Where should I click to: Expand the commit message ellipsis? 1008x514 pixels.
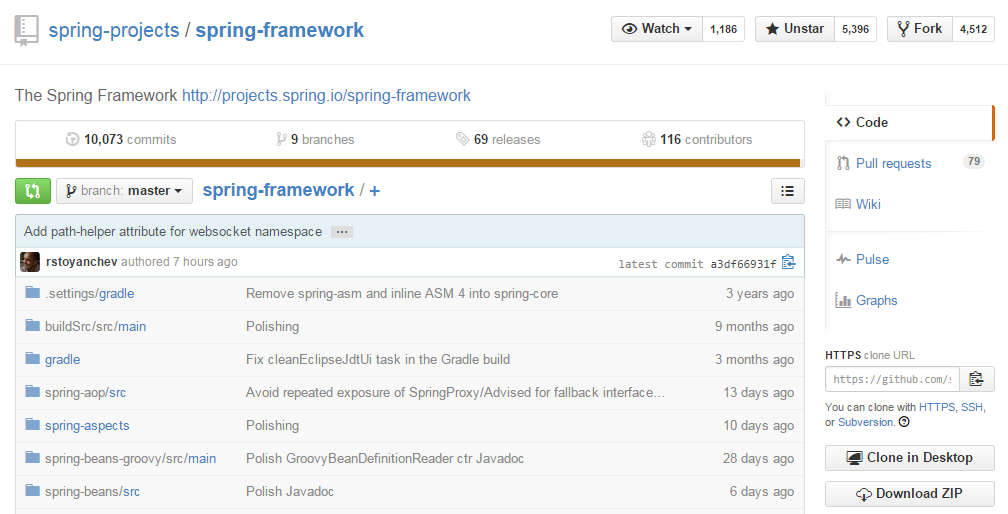(342, 232)
